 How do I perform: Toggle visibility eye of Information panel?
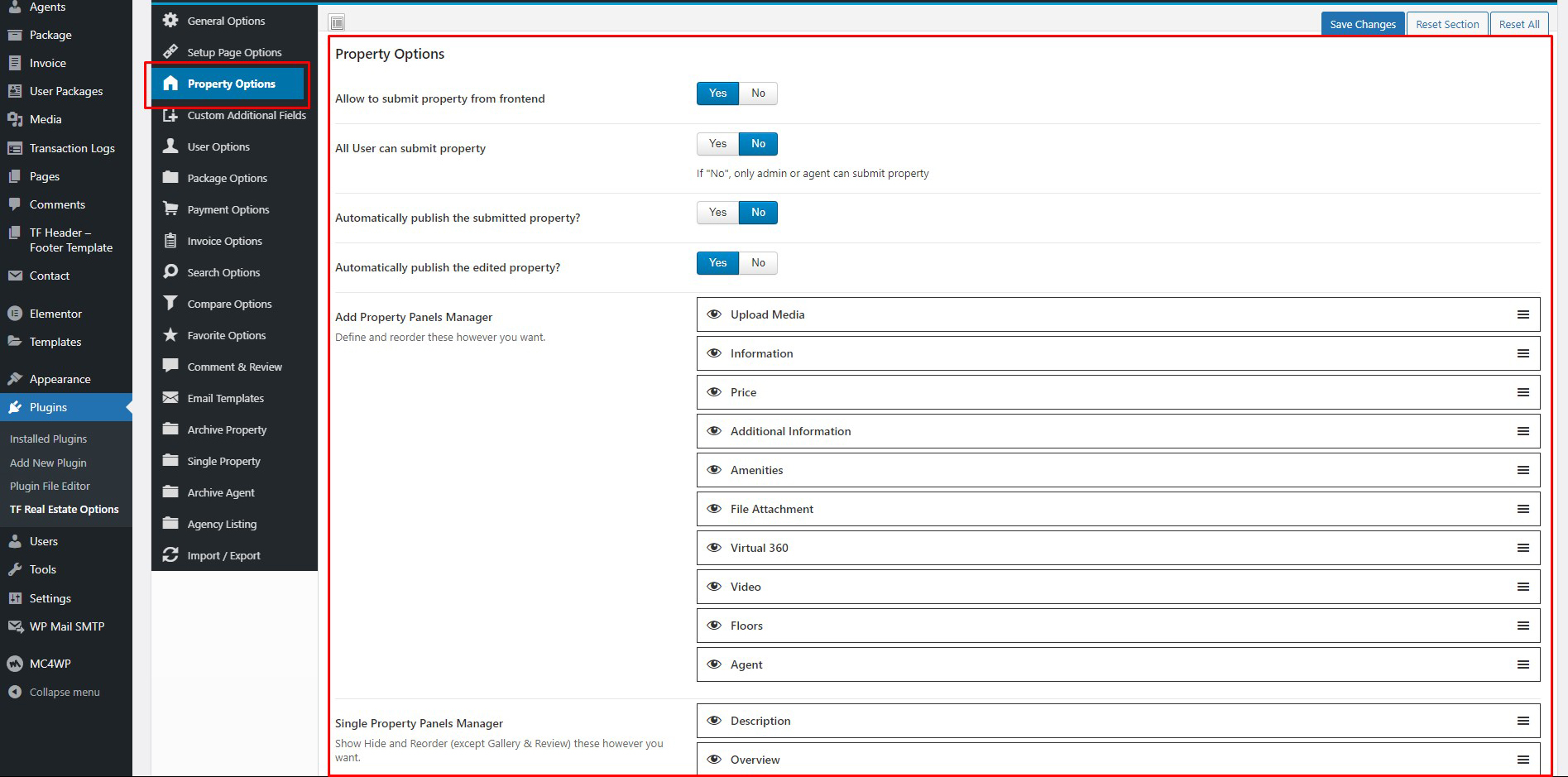pyautogui.click(x=714, y=353)
